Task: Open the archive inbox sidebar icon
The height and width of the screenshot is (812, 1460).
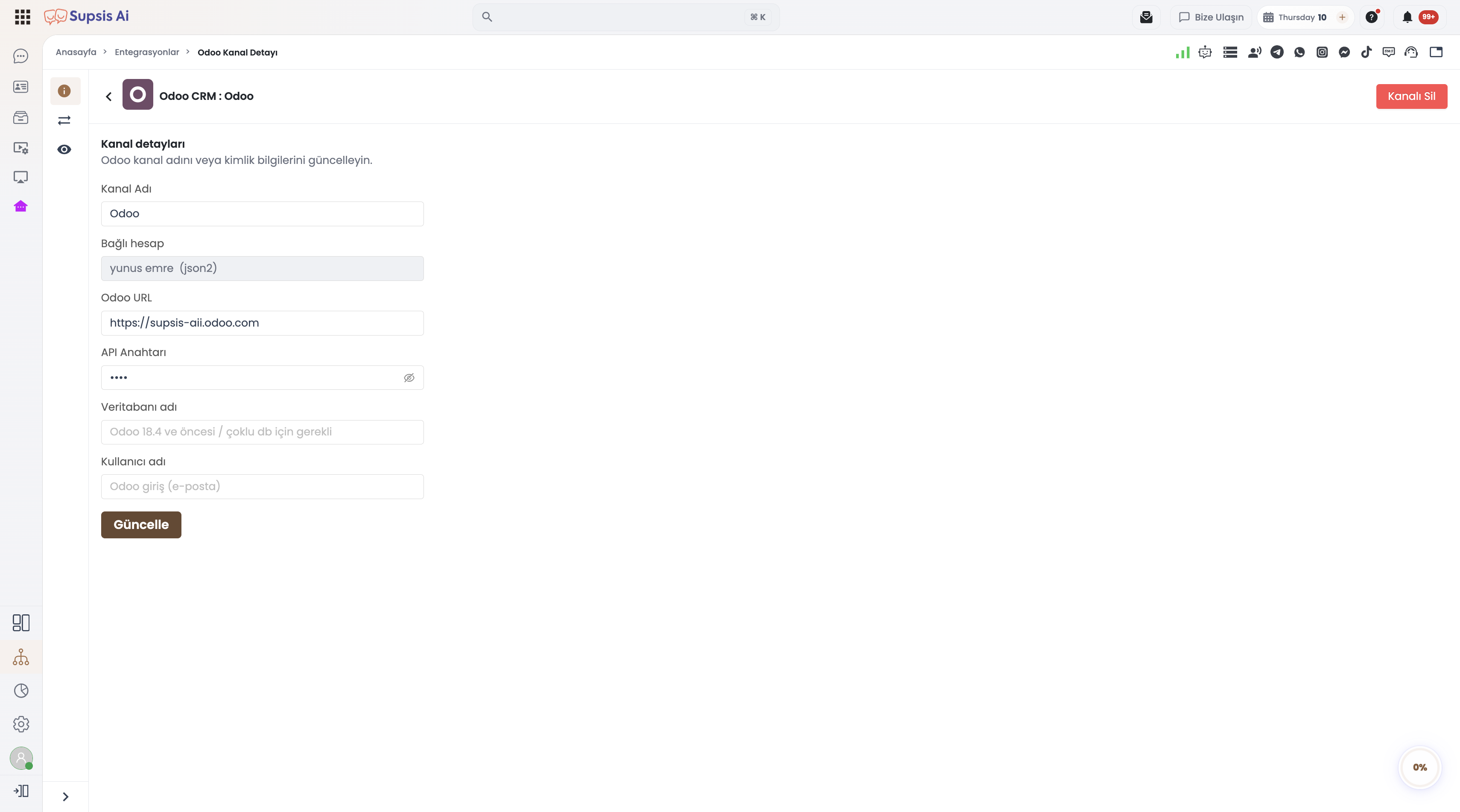Action: [21, 117]
